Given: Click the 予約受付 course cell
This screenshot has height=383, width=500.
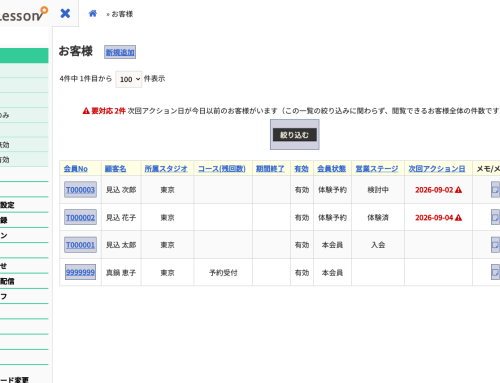Looking at the screenshot, I should [223, 273].
